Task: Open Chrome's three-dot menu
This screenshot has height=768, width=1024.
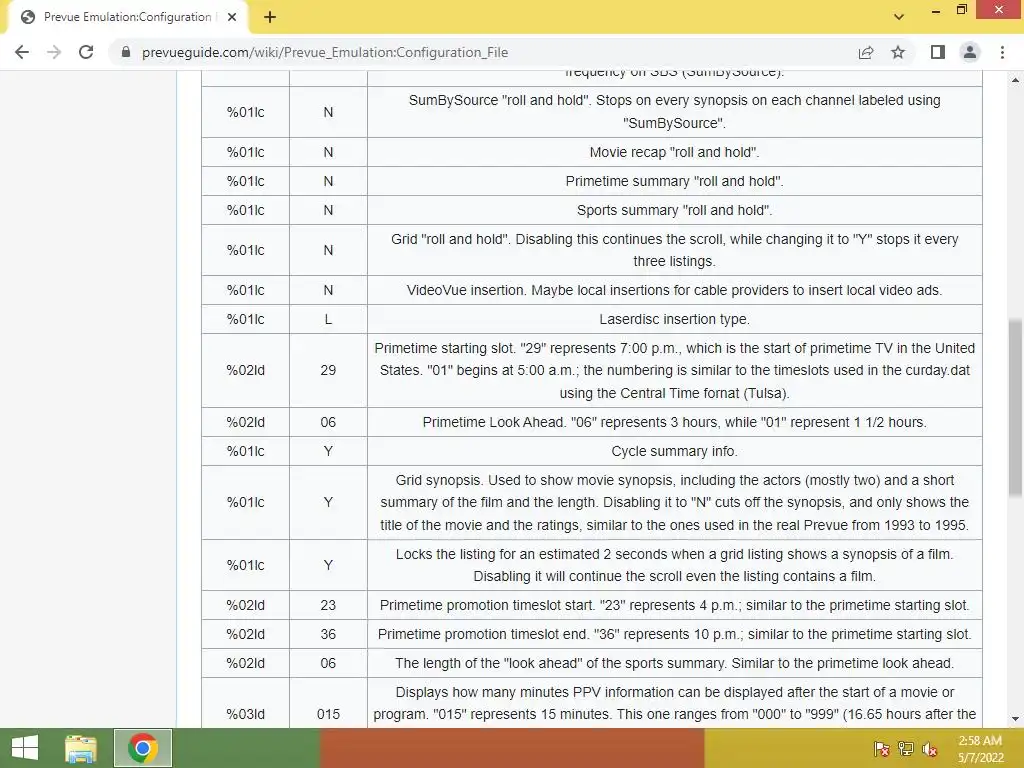Action: [1002, 52]
